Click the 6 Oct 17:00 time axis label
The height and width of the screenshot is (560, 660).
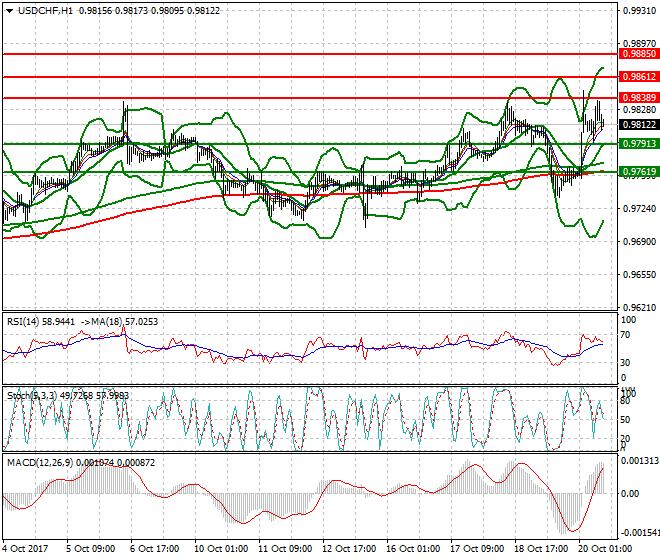154,549
